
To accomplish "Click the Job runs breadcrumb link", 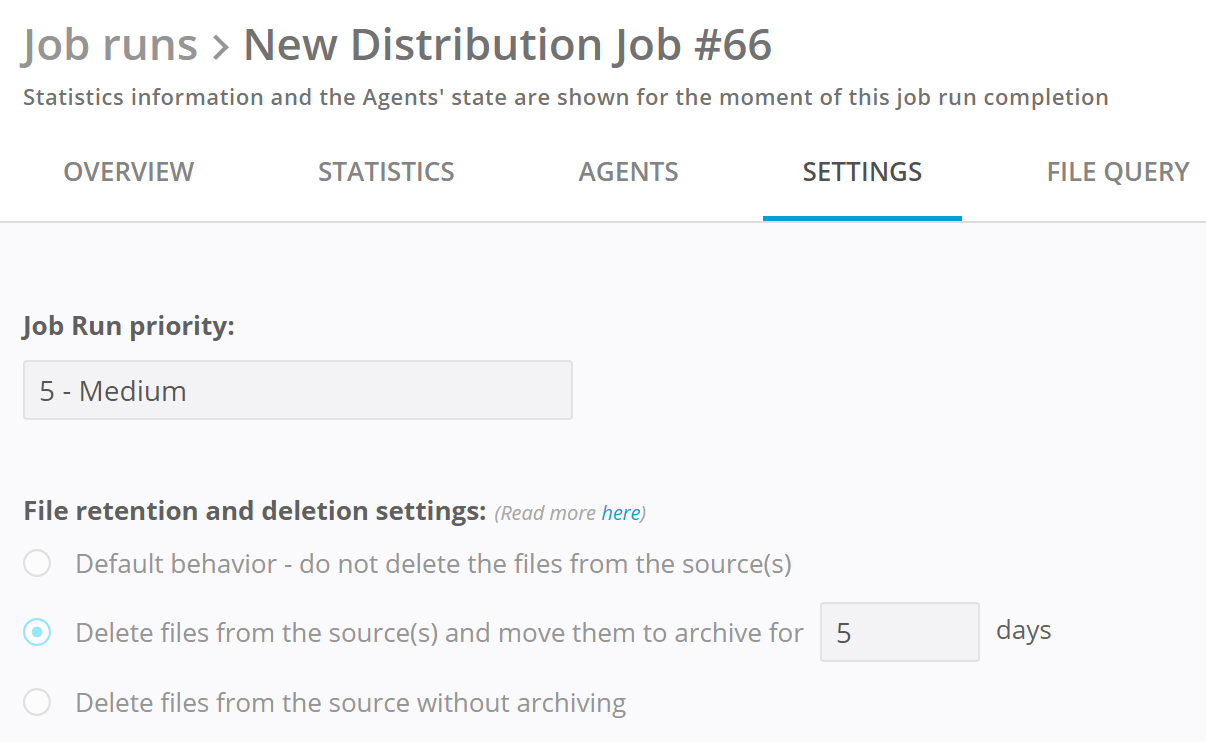I will click(110, 45).
